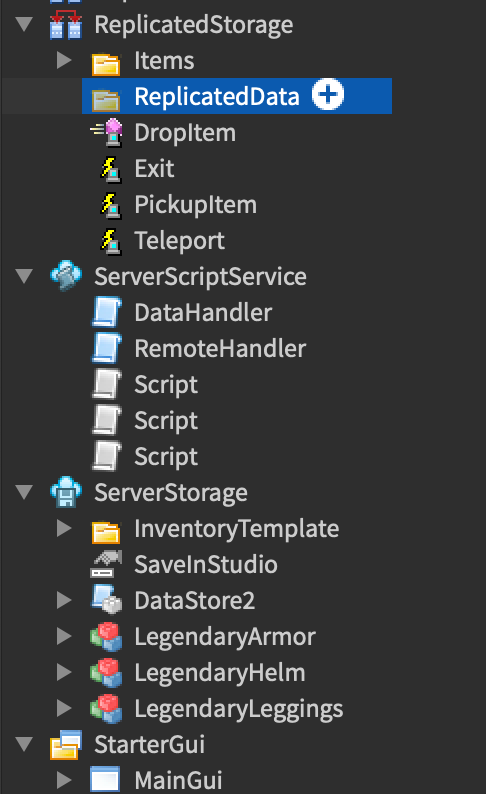The image size is (486, 794).
Task: Select the PickupItem remote event
Action: click(x=195, y=205)
